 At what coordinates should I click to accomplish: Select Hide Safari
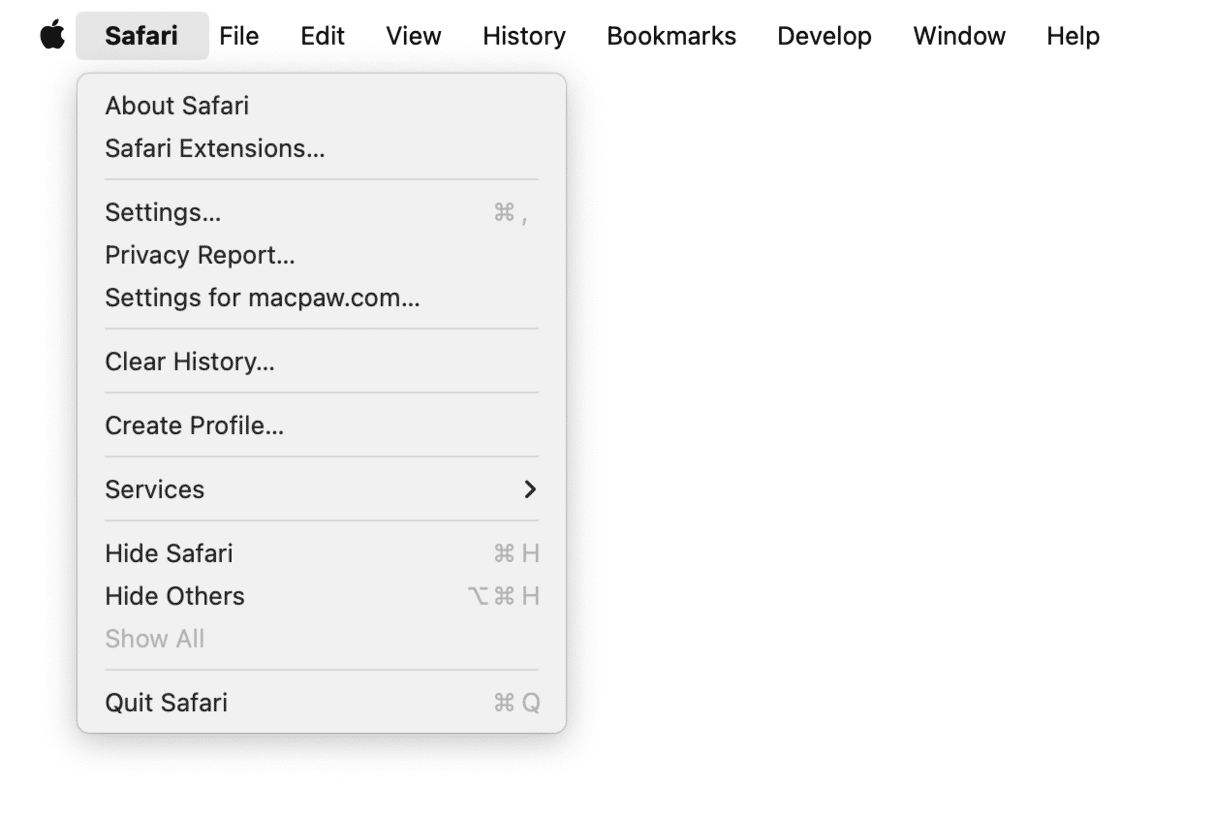click(x=322, y=554)
